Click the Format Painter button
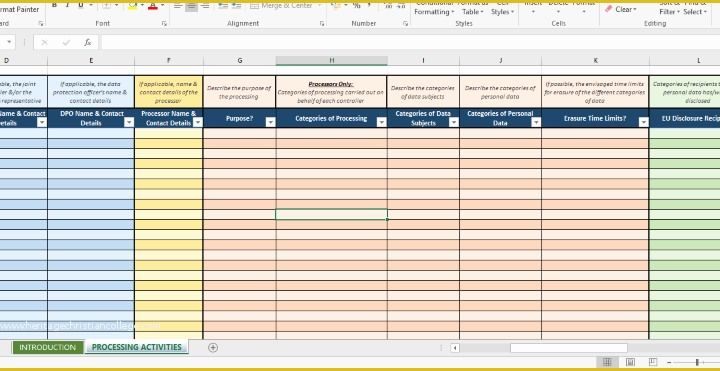 20,9
